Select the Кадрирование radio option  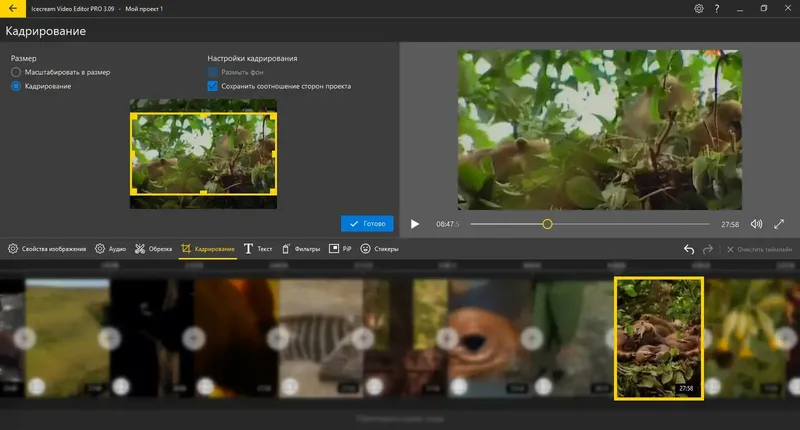click(x=16, y=87)
